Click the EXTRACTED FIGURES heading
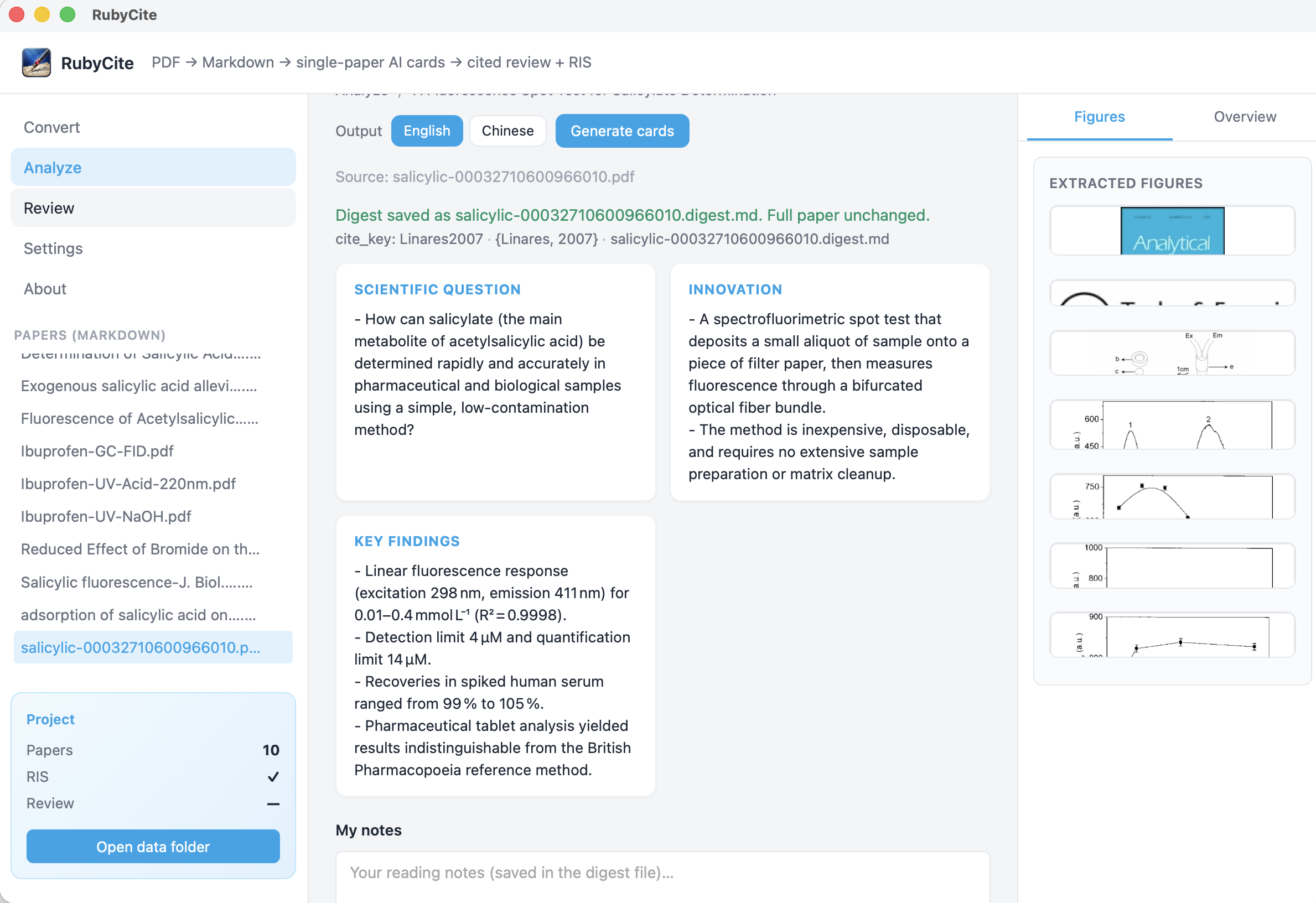Image resolution: width=1316 pixels, height=903 pixels. [x=1126, y=183]
